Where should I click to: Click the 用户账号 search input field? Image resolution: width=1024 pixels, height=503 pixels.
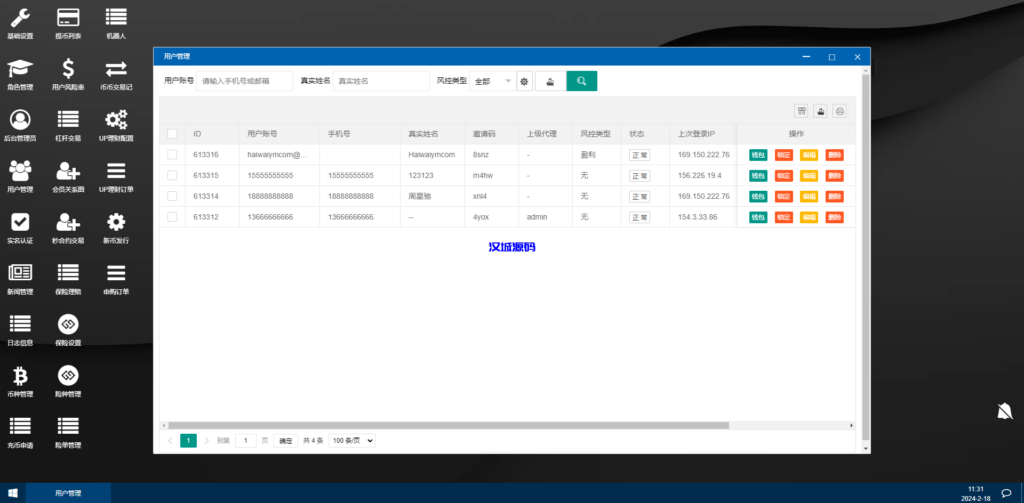pyautogui.click(x=245, y=81)
